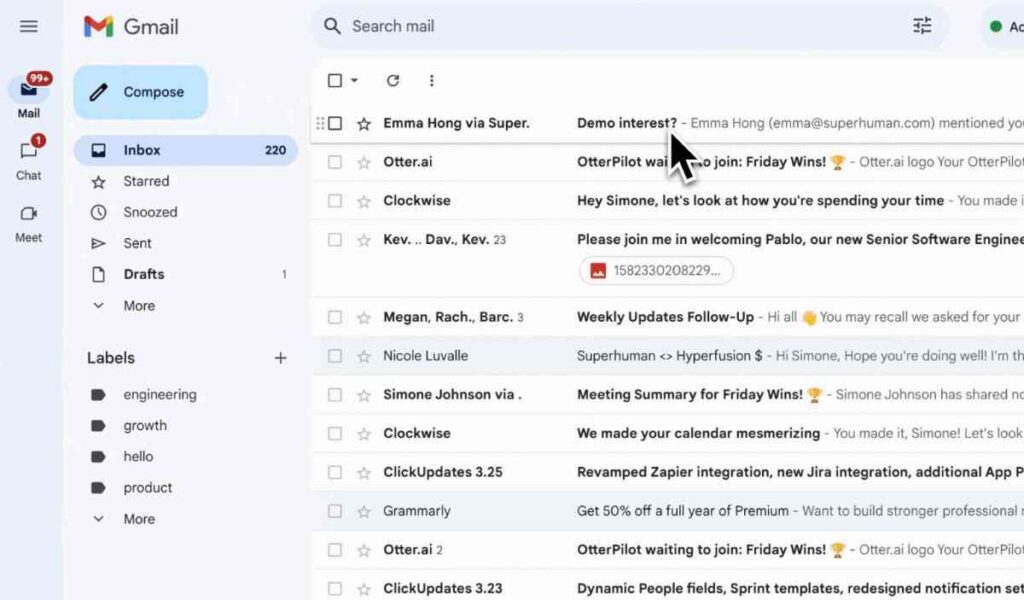
Task: Star the Clockwise 'calendar mesmerizing' email
Action: click(364, 434)
